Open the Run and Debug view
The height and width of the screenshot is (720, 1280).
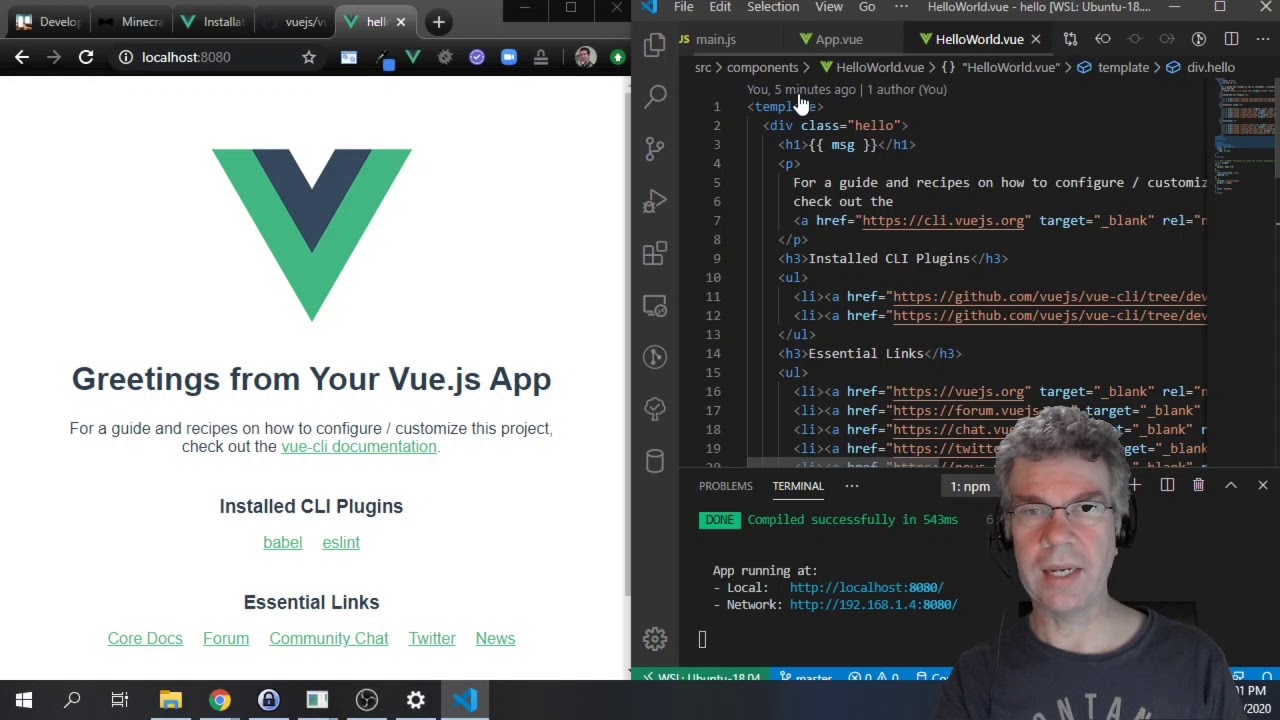click(655, 201)
